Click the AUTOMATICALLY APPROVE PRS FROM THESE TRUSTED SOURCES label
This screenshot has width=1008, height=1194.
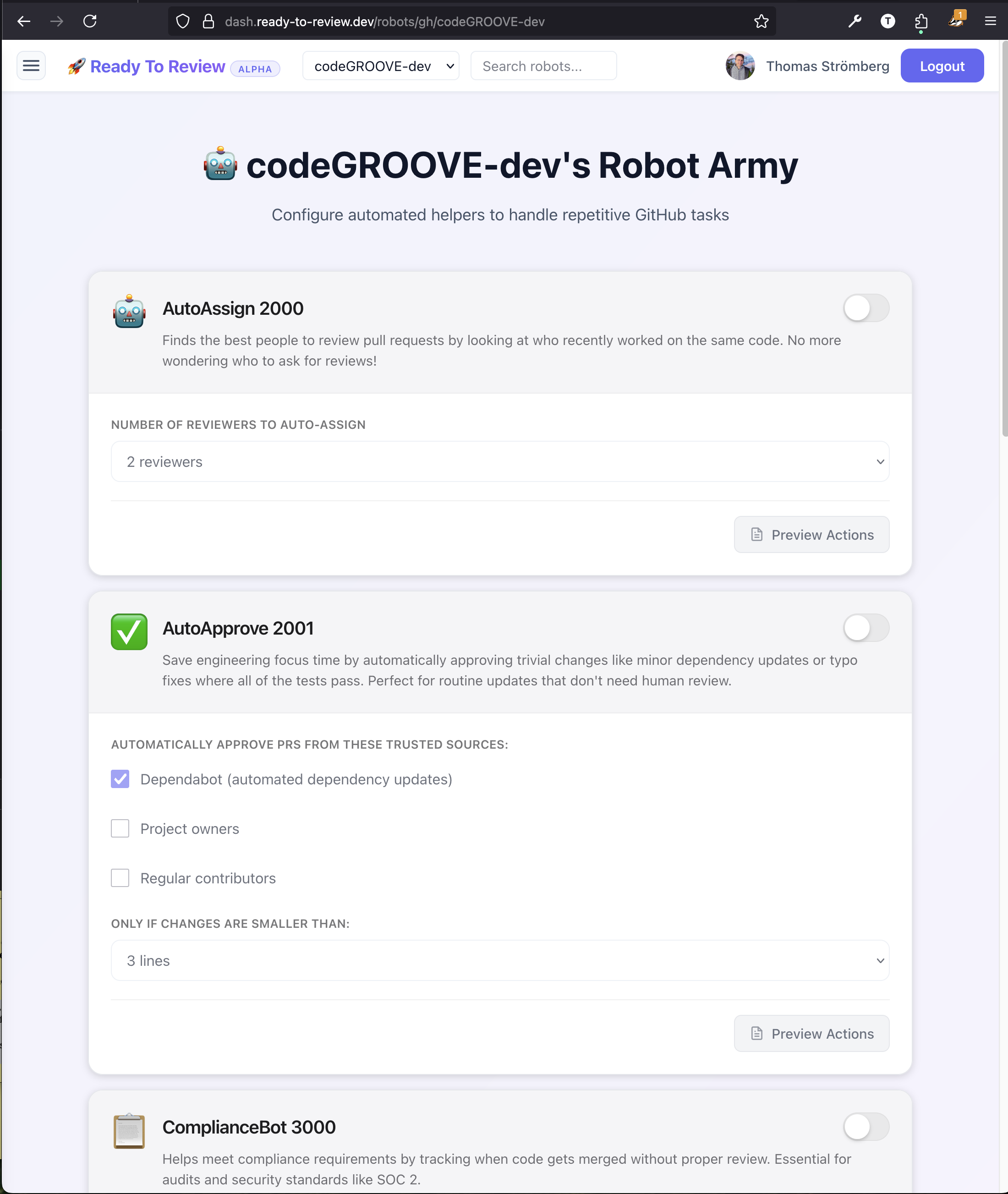pos(309,745)
